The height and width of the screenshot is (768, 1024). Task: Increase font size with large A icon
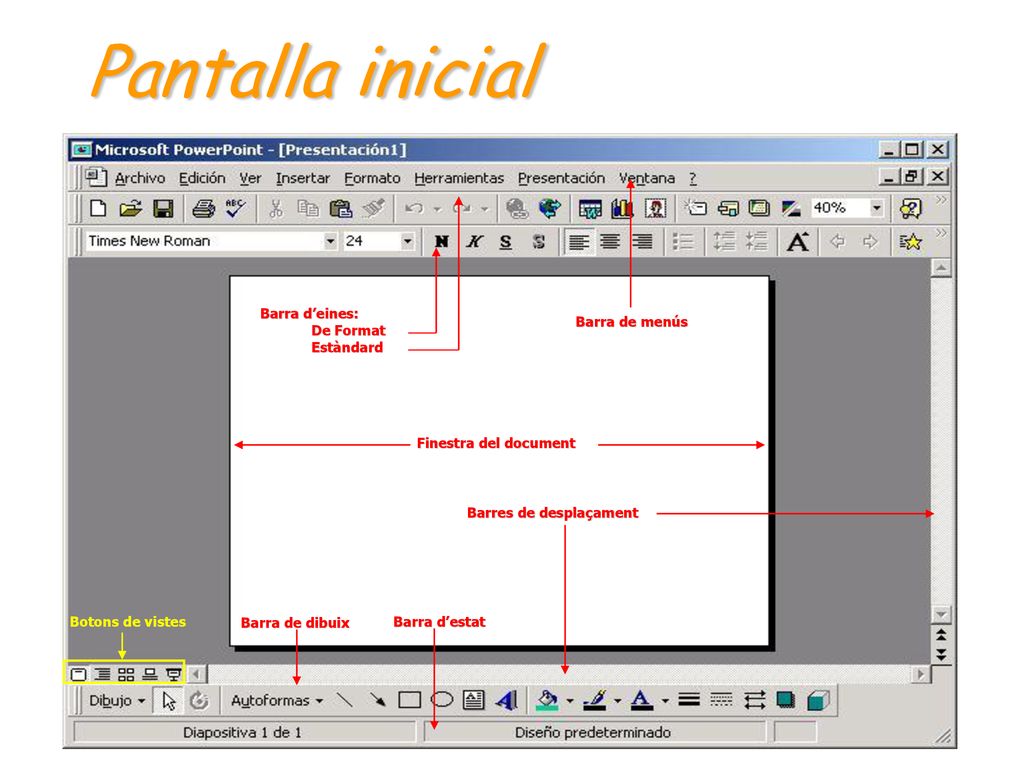[797, 242]
